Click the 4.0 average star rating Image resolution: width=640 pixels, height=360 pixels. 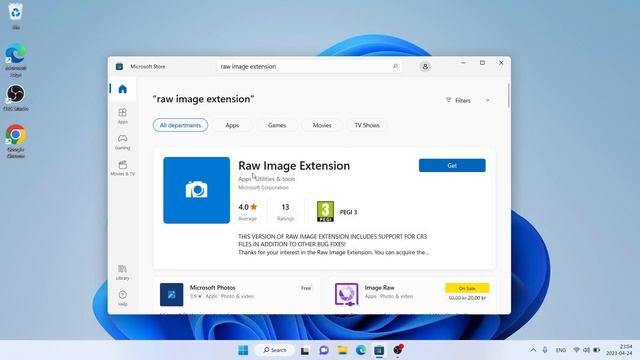[248, 207]
